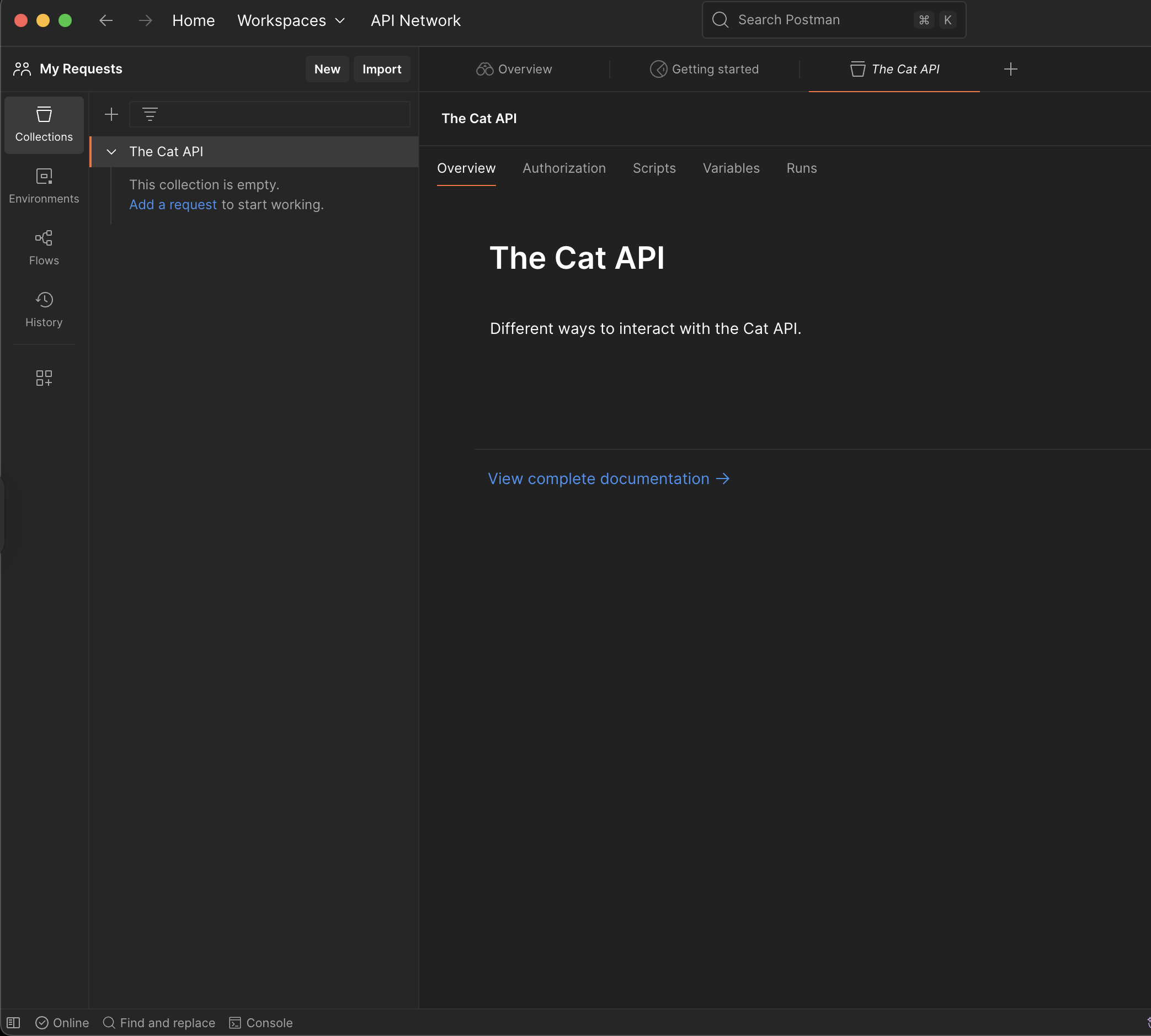Click the filter collections icon

[x=150, y=114]
